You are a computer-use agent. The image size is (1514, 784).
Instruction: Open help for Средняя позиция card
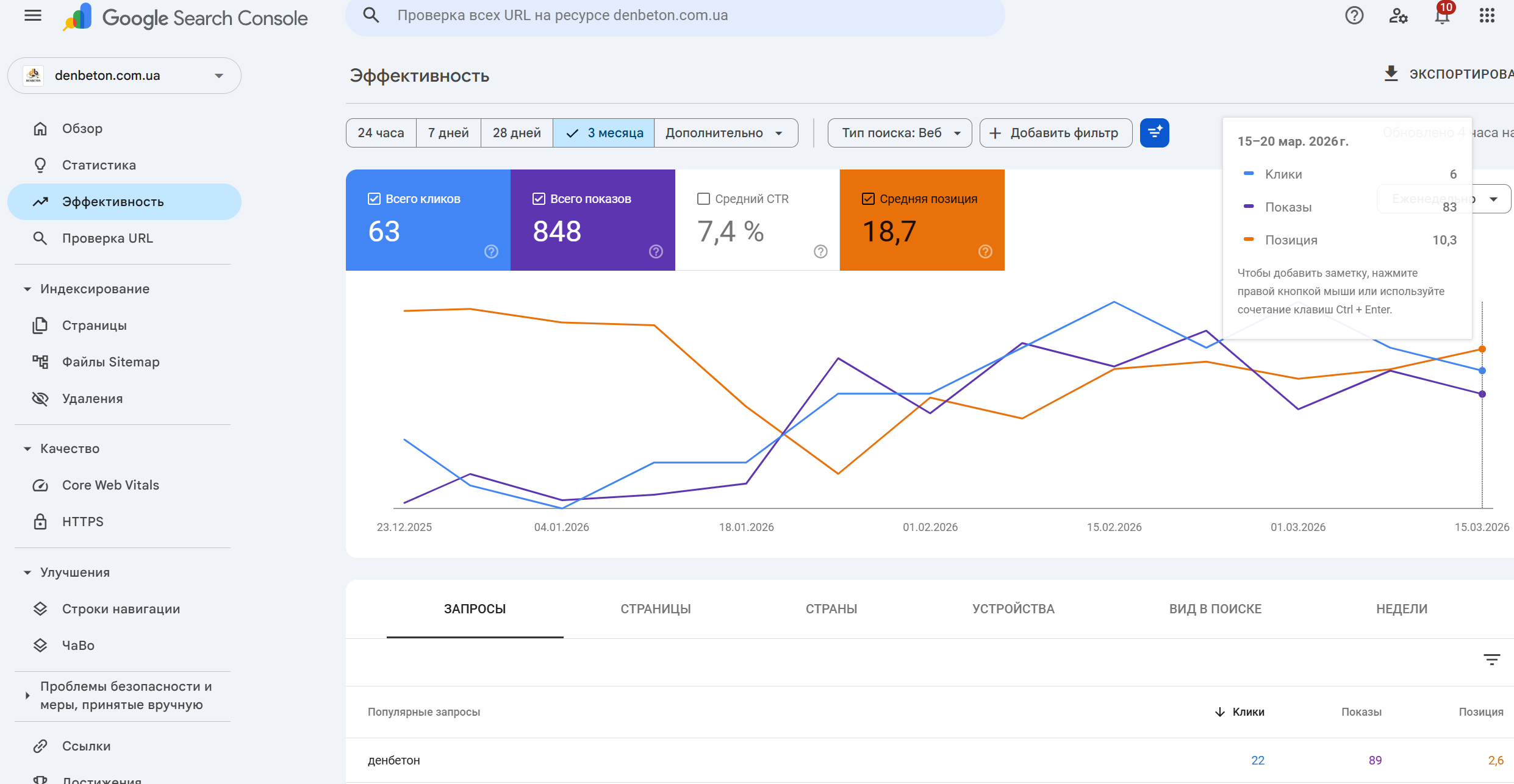point(985,251)
